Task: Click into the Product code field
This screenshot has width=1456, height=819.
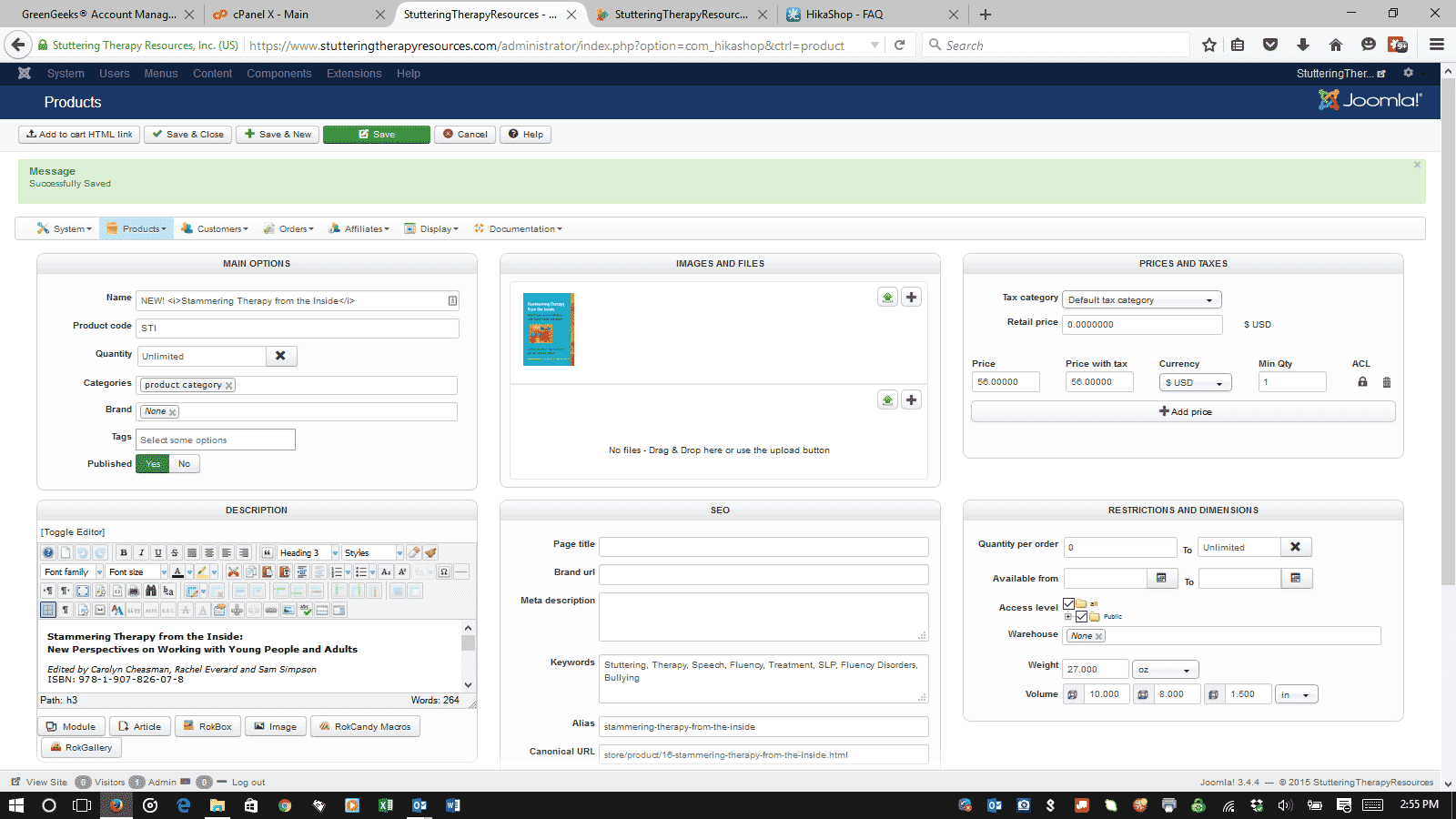Action: click(x=298, y=329)
